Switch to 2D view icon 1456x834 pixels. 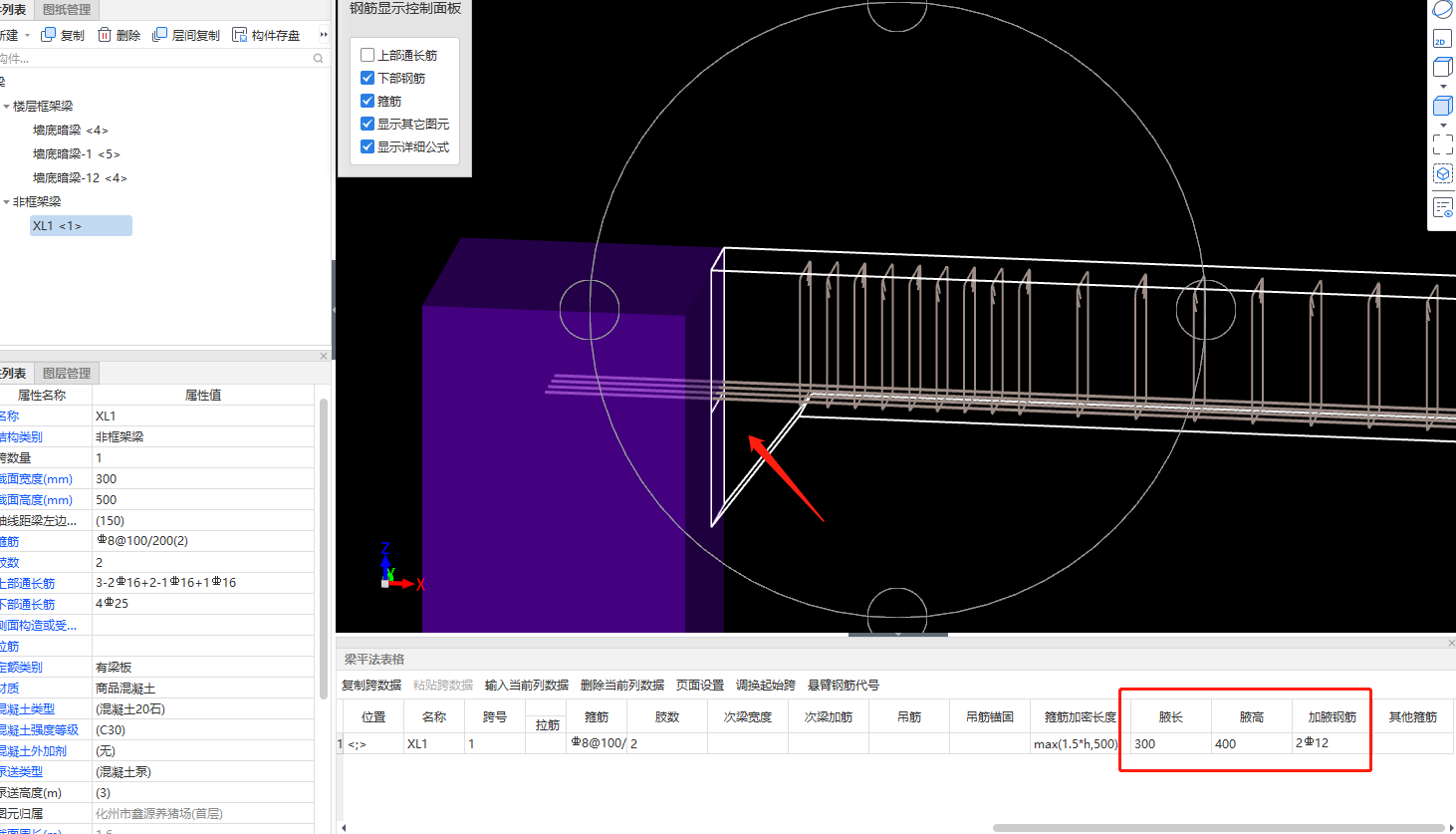tap(1441, 40)
